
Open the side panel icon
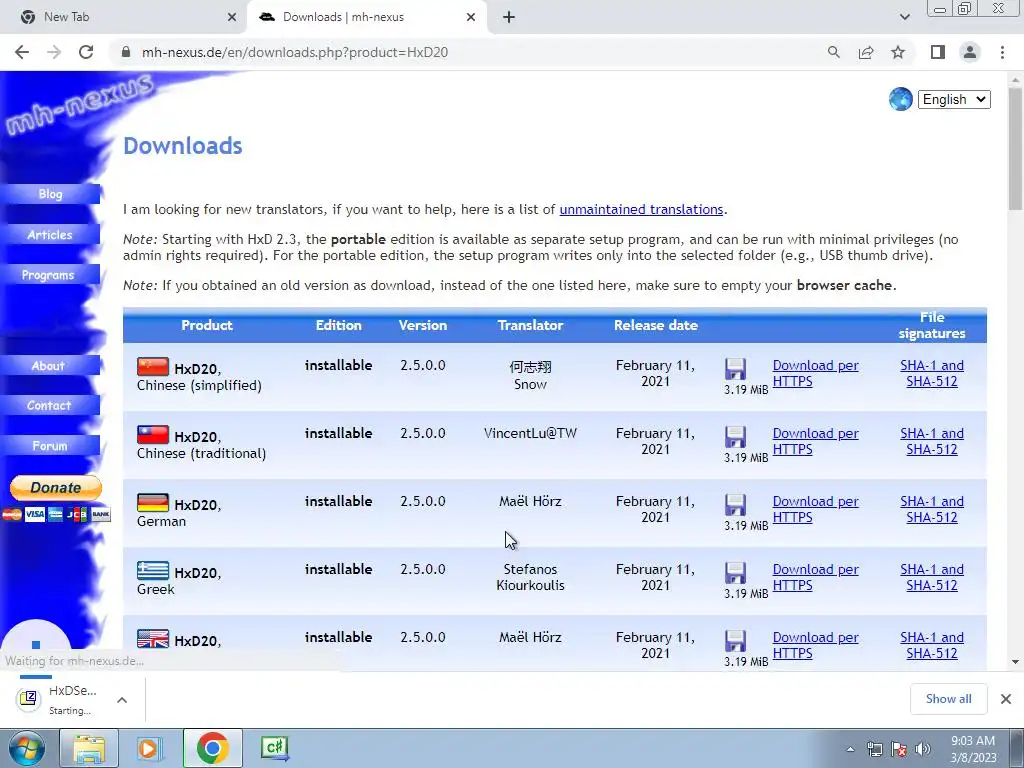[x=938, y=52]
